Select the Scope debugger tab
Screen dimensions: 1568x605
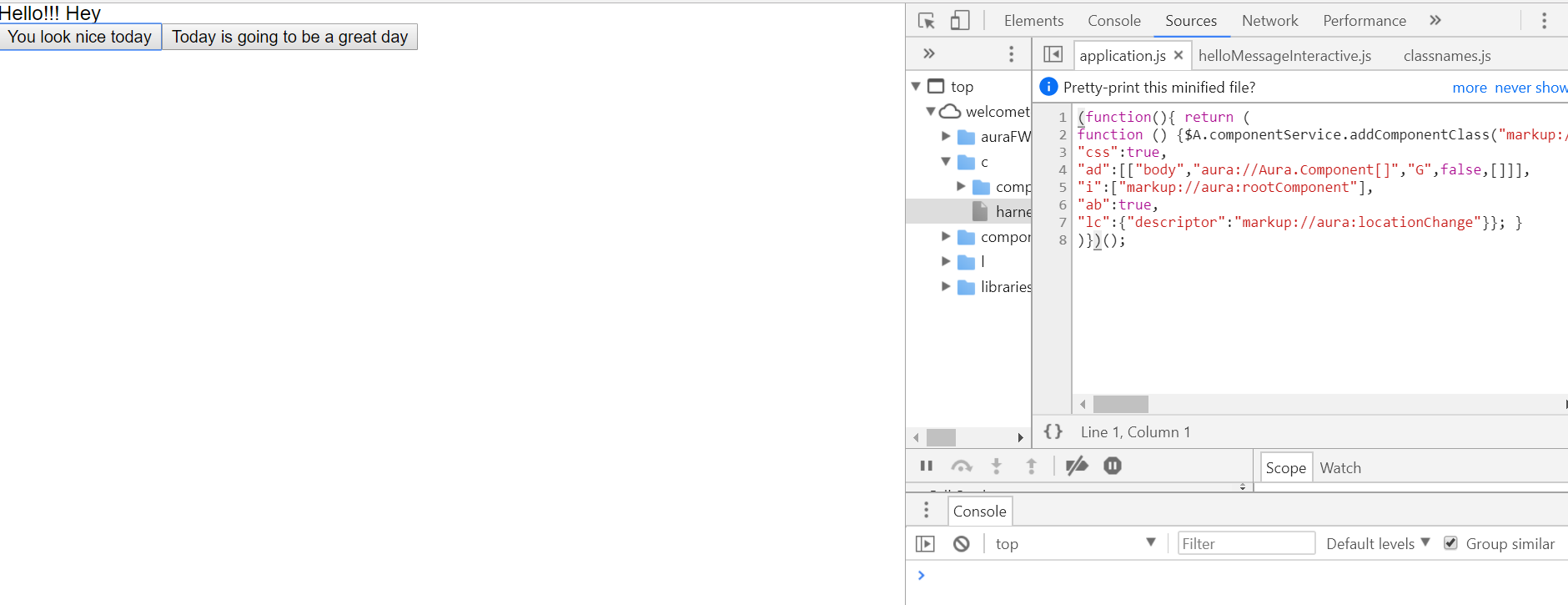(1285, 468)
